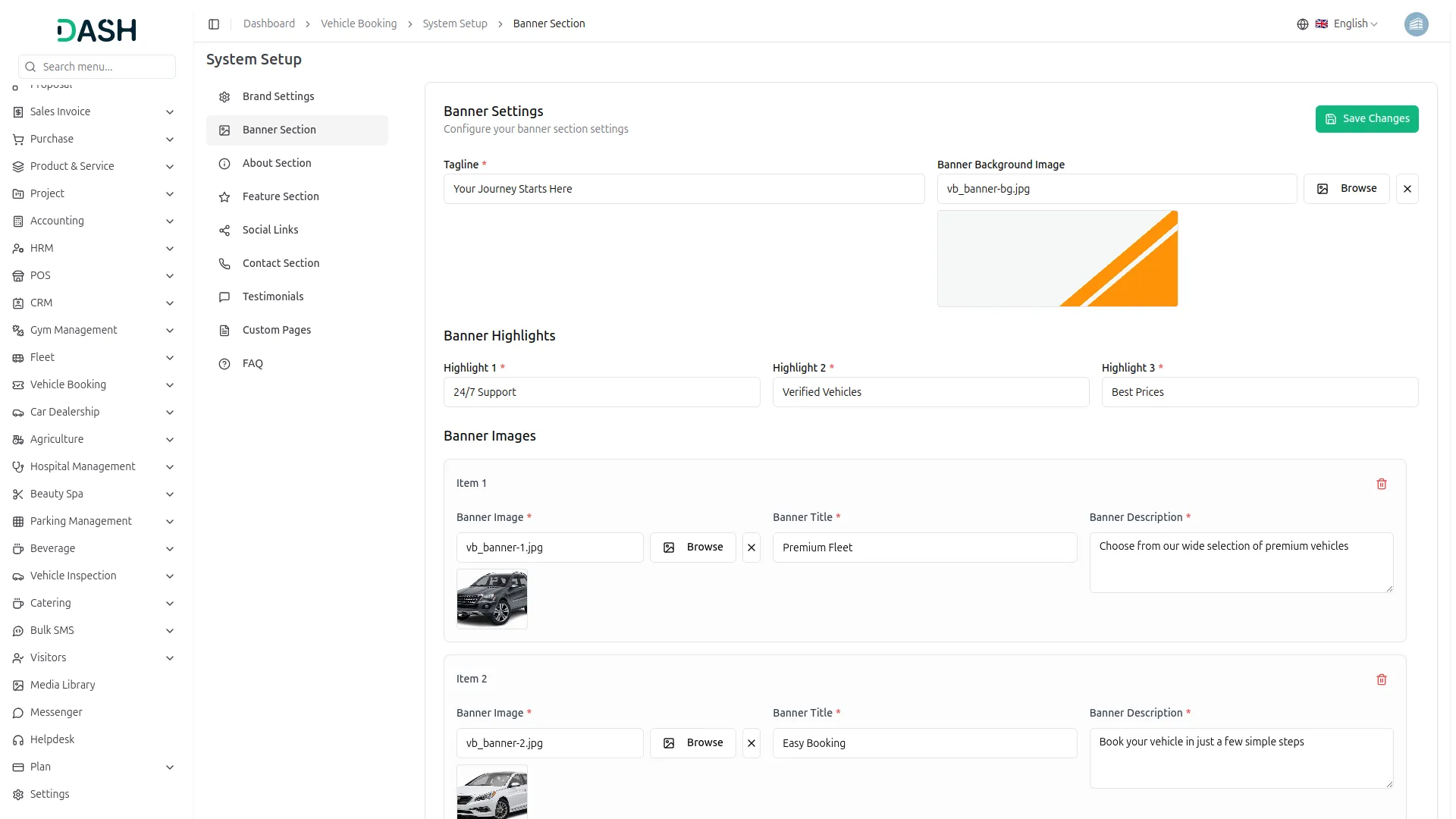Open the Messenger section in sidebar
Image resolution: width=1456 pixels, height=819 pixels.
(55, 712)
